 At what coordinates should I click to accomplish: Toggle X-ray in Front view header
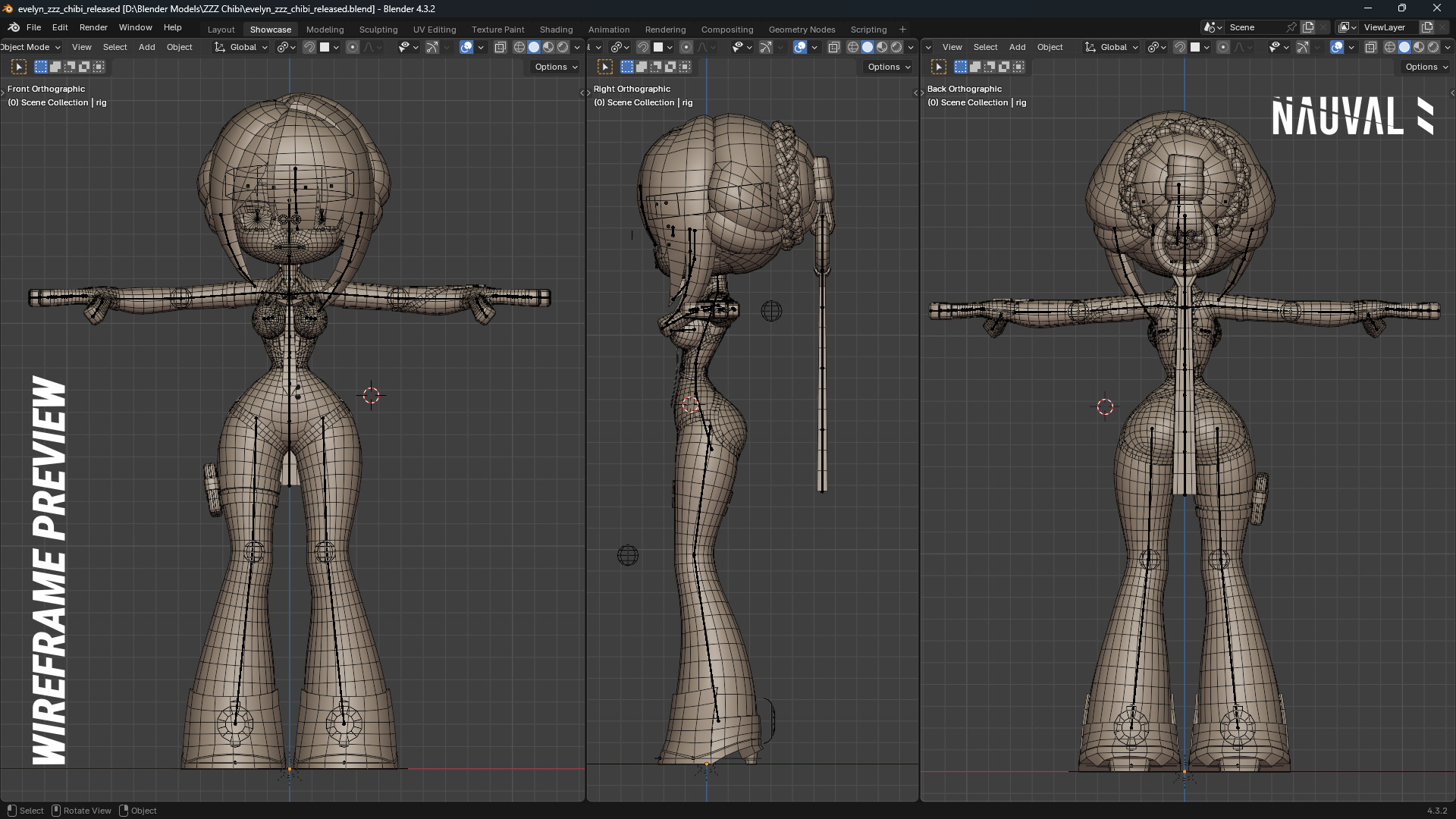click(x=500, y=47)
